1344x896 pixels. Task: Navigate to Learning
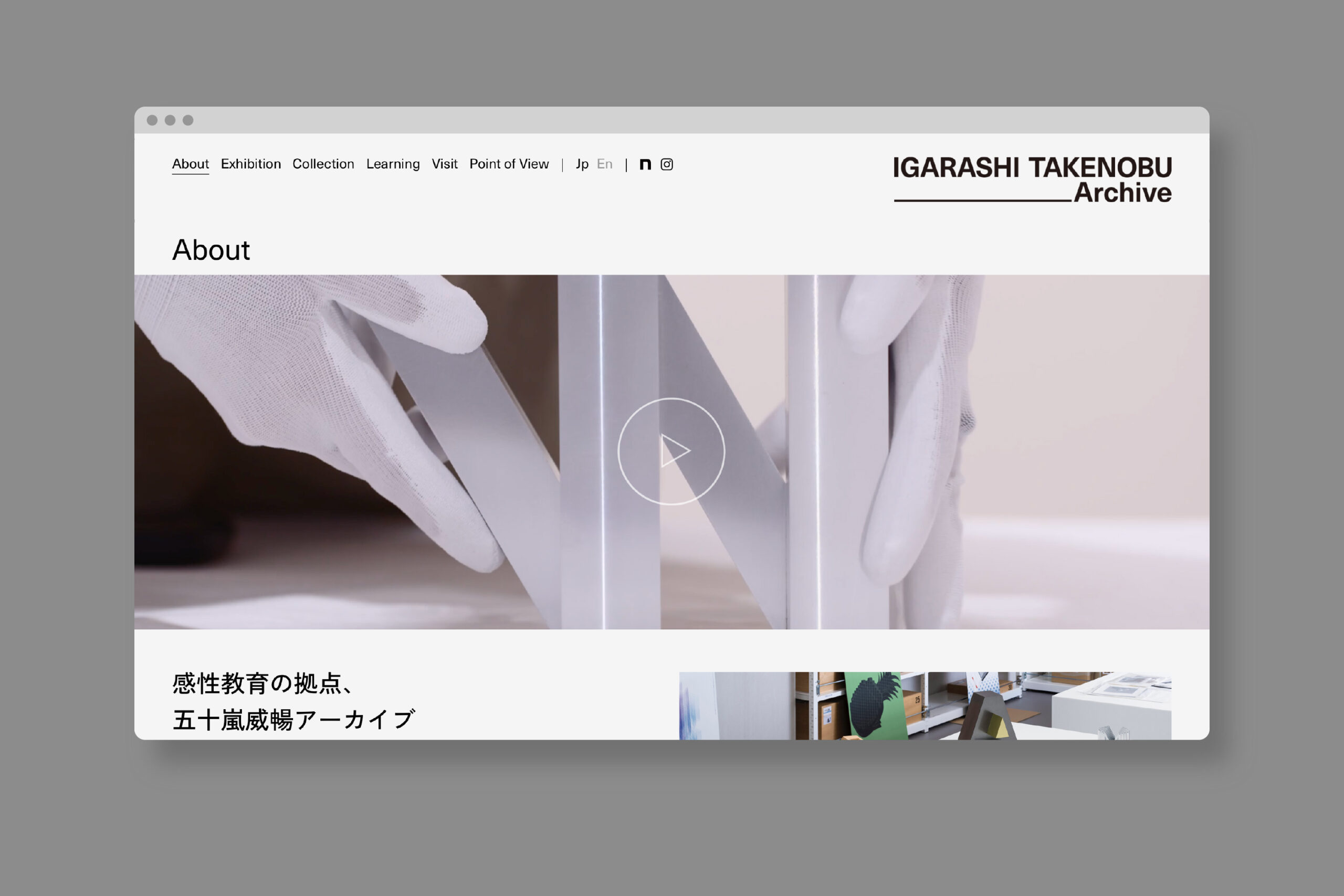pos(393,164)
